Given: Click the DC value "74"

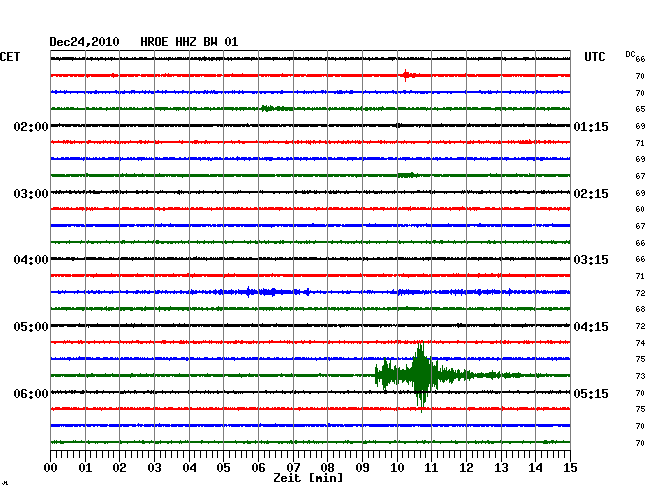Looking at the screenshot, I should pos(640,343).
